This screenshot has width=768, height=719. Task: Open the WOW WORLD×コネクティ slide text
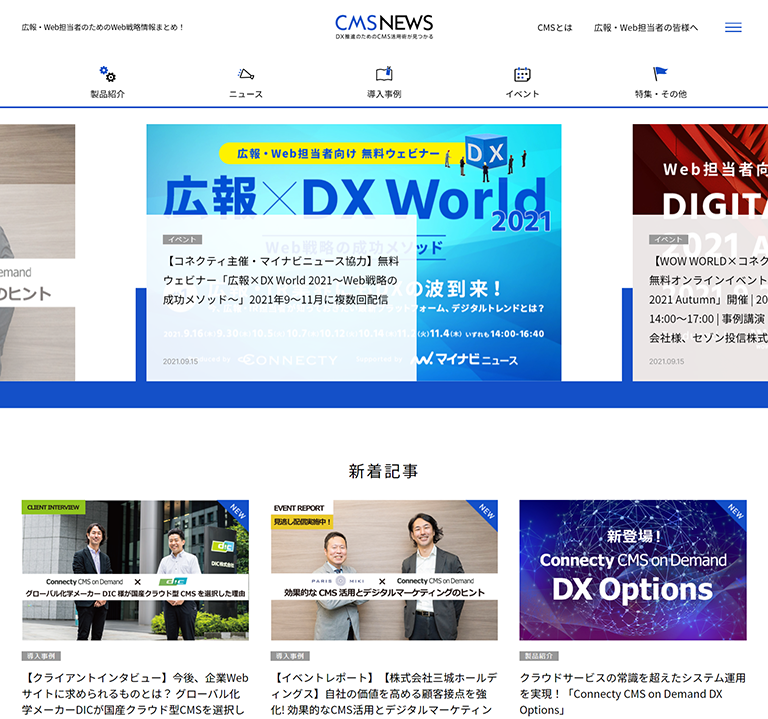pos(708,299)
